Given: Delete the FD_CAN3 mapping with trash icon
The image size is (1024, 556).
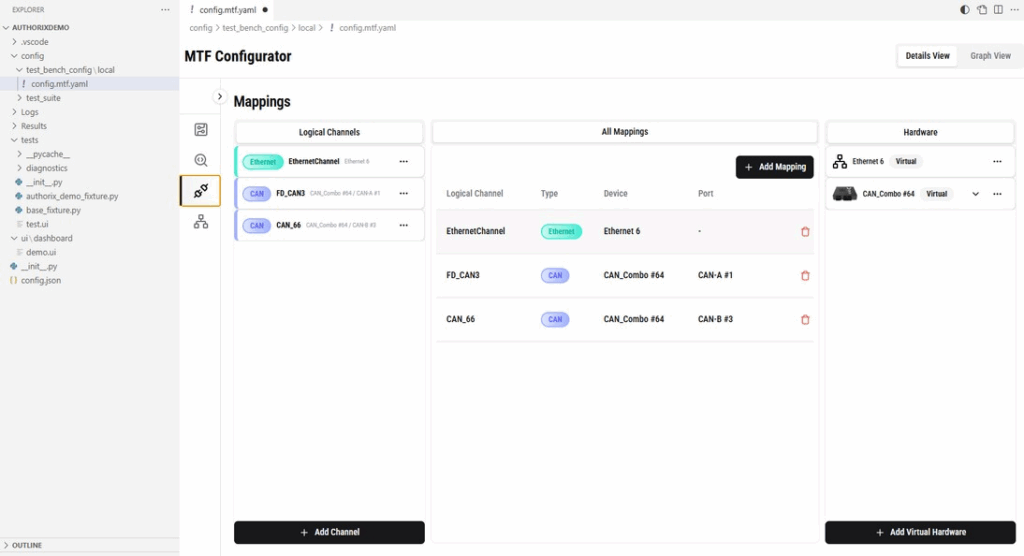Looking at the screenshot, I should [x=805, y=275].
